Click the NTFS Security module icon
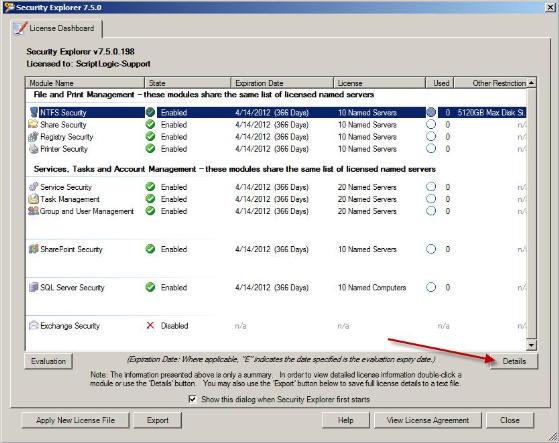Viewport: 559px width, 443px height. [34, 112]
